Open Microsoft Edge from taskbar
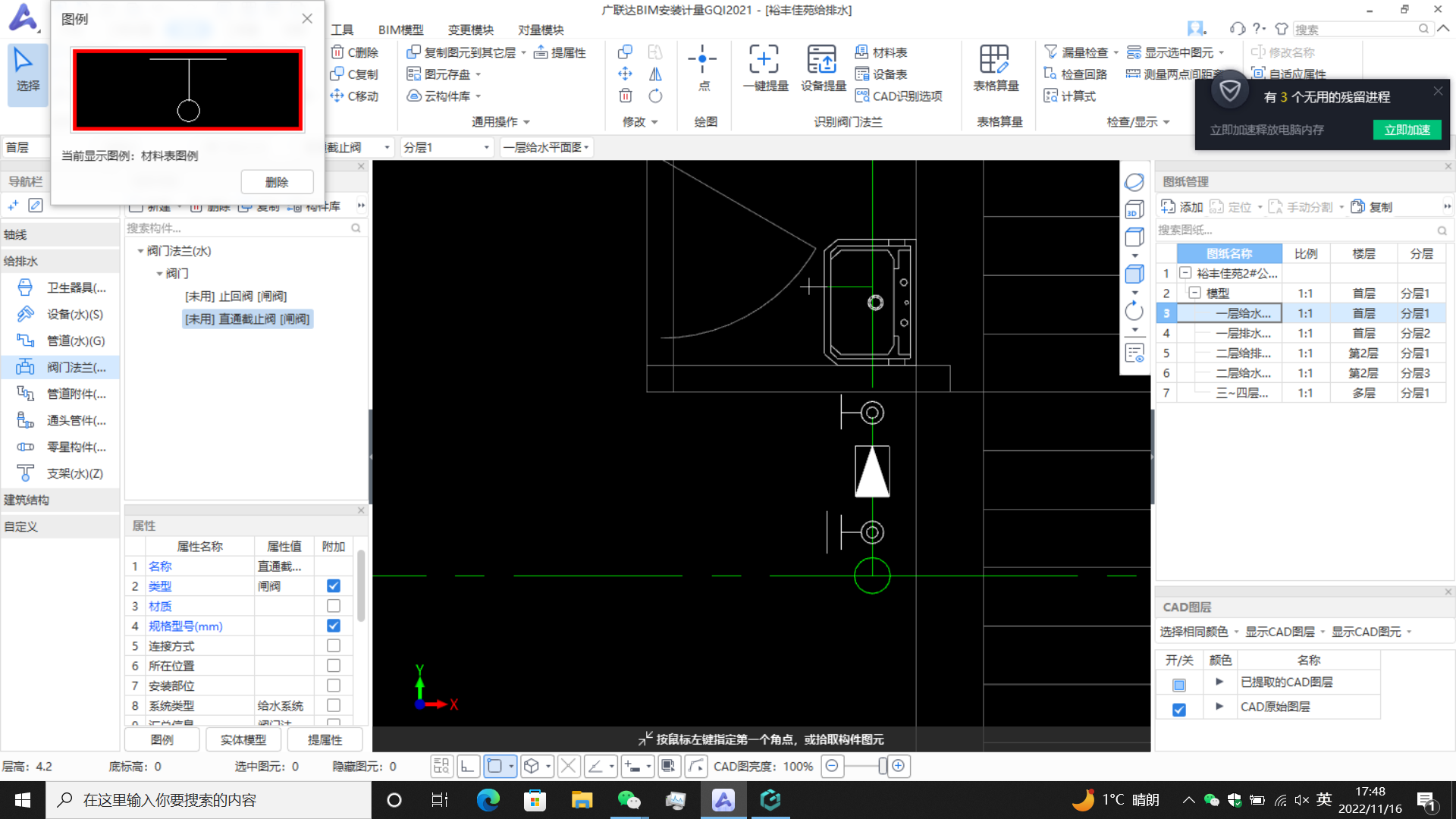The image size is (1456, 819). 488,800
